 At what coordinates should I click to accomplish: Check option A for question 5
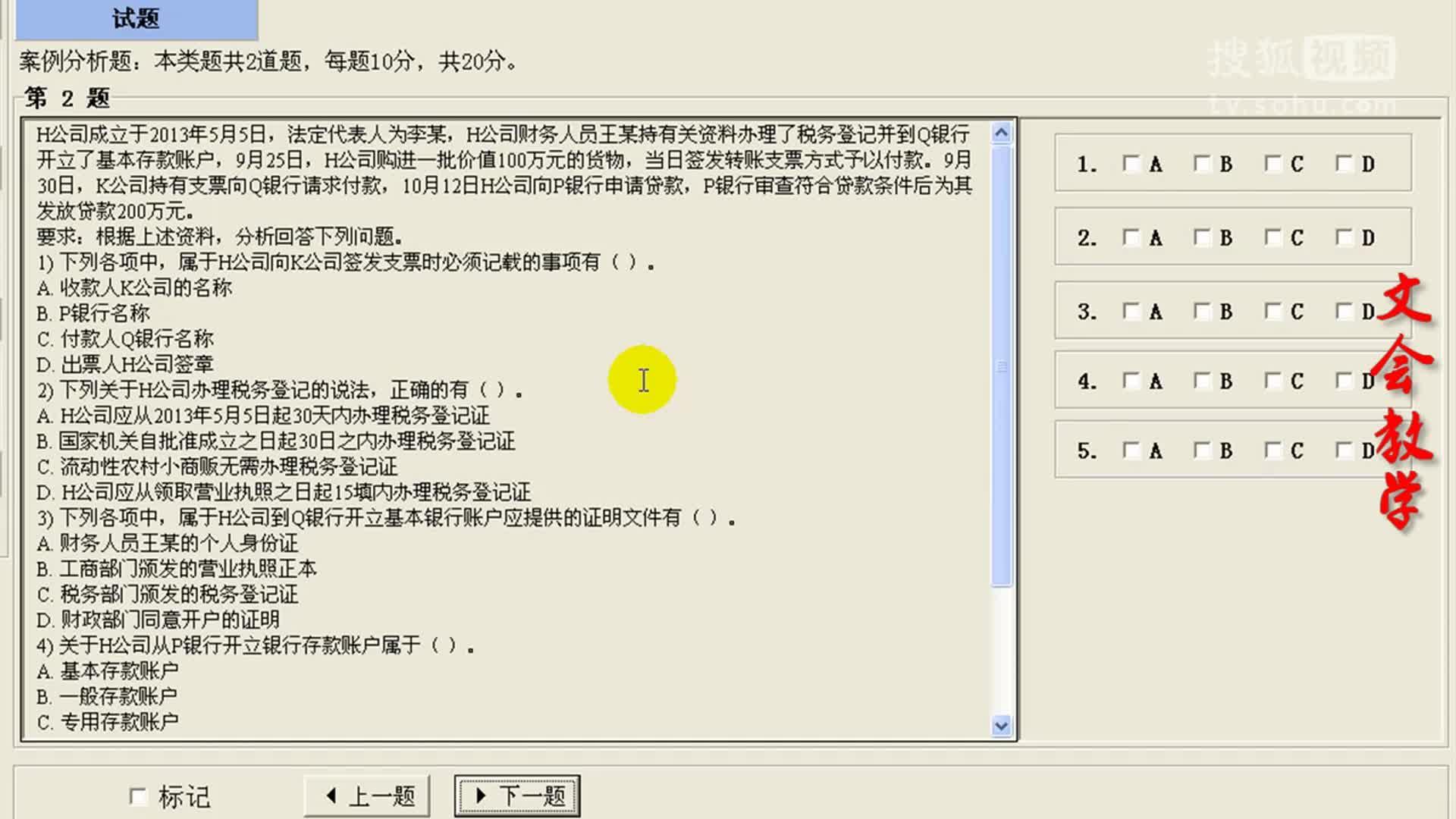tap(1131, 450)
